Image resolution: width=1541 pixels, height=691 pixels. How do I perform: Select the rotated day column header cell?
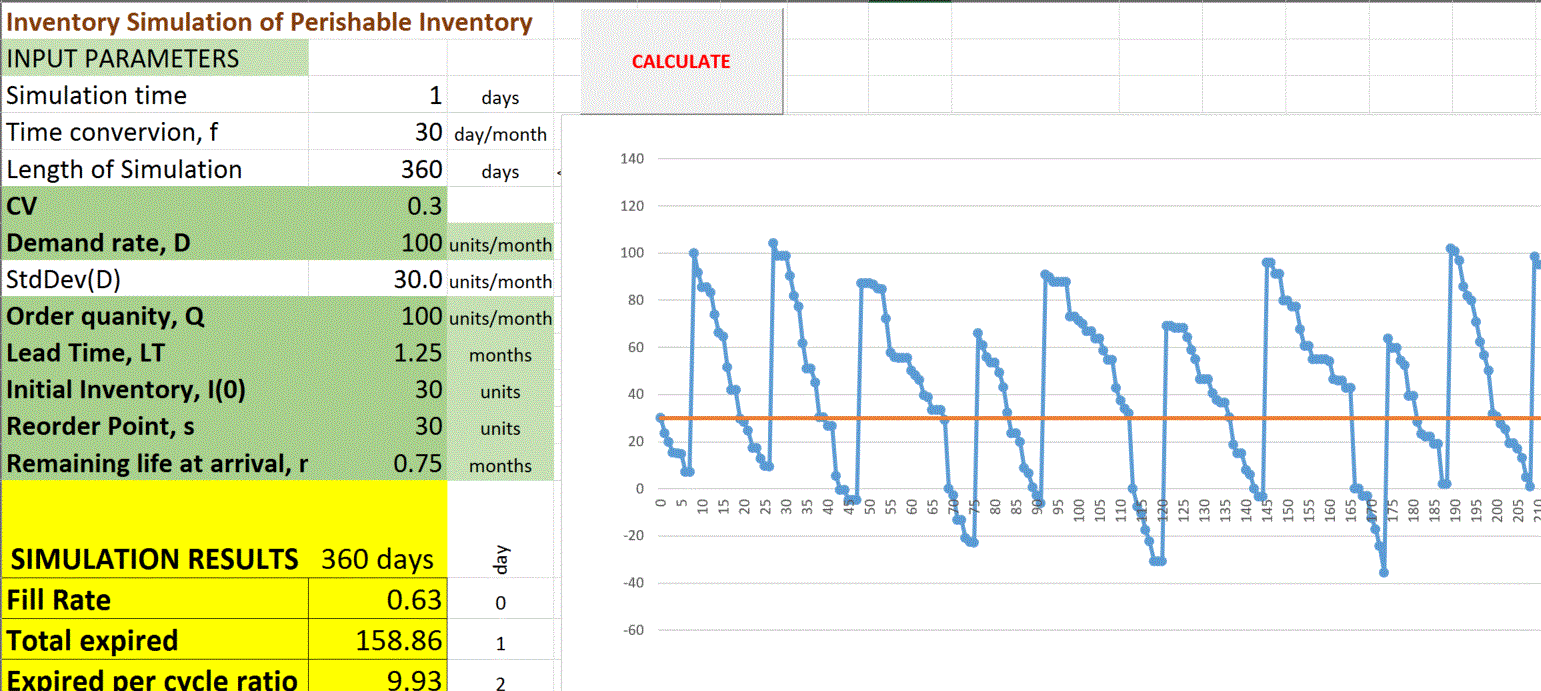click(501, 560)
